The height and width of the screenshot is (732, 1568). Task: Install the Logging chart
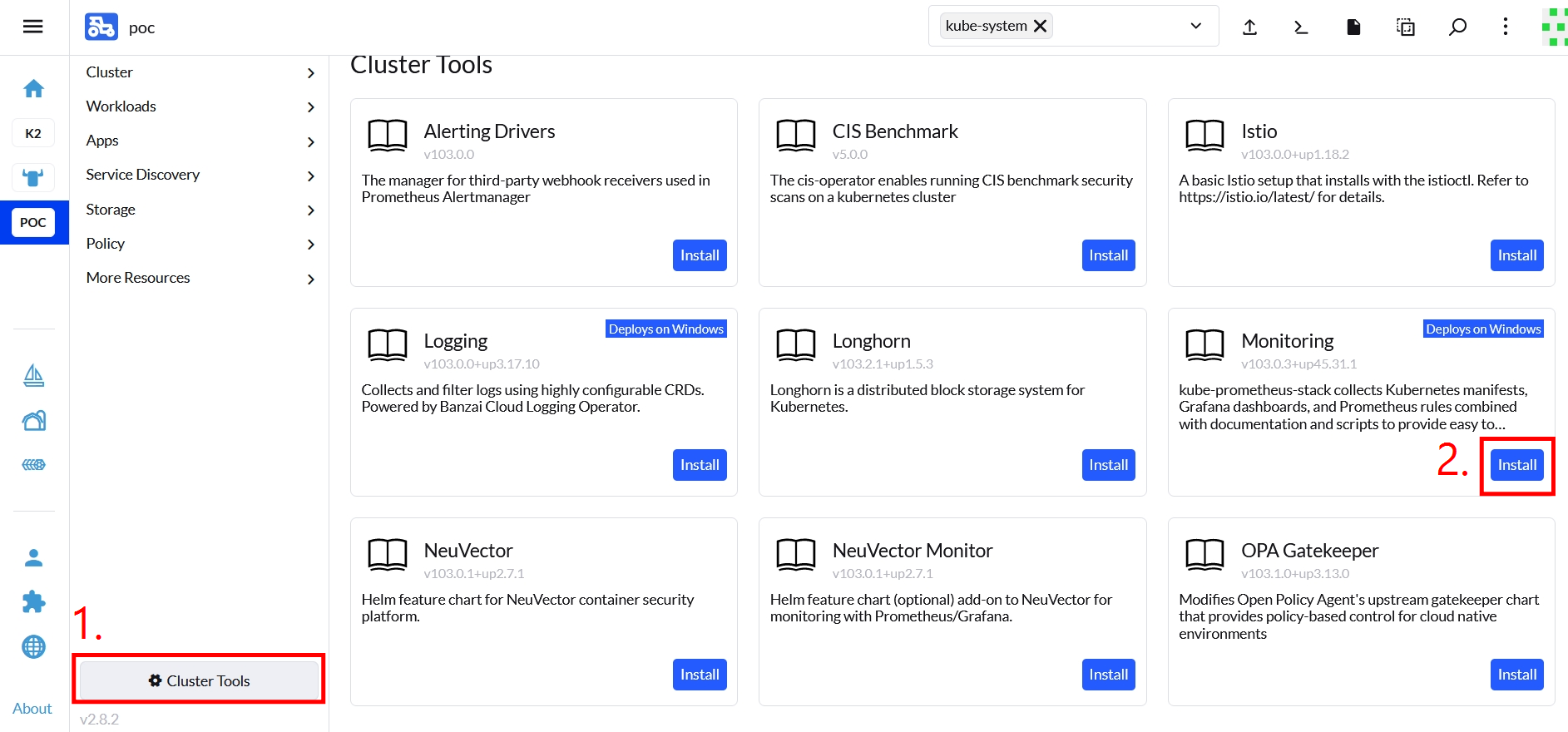tap(700, 465)
